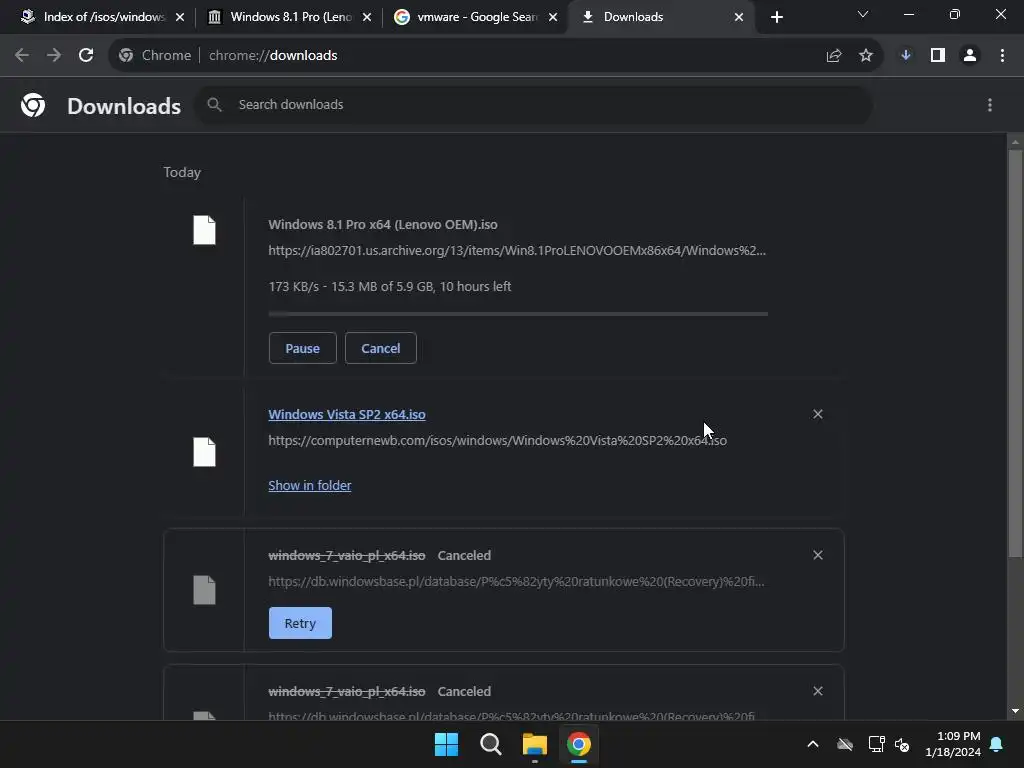Close the Downloads tab
This screenshot has height=768, width=1024.
click(739, 17)
